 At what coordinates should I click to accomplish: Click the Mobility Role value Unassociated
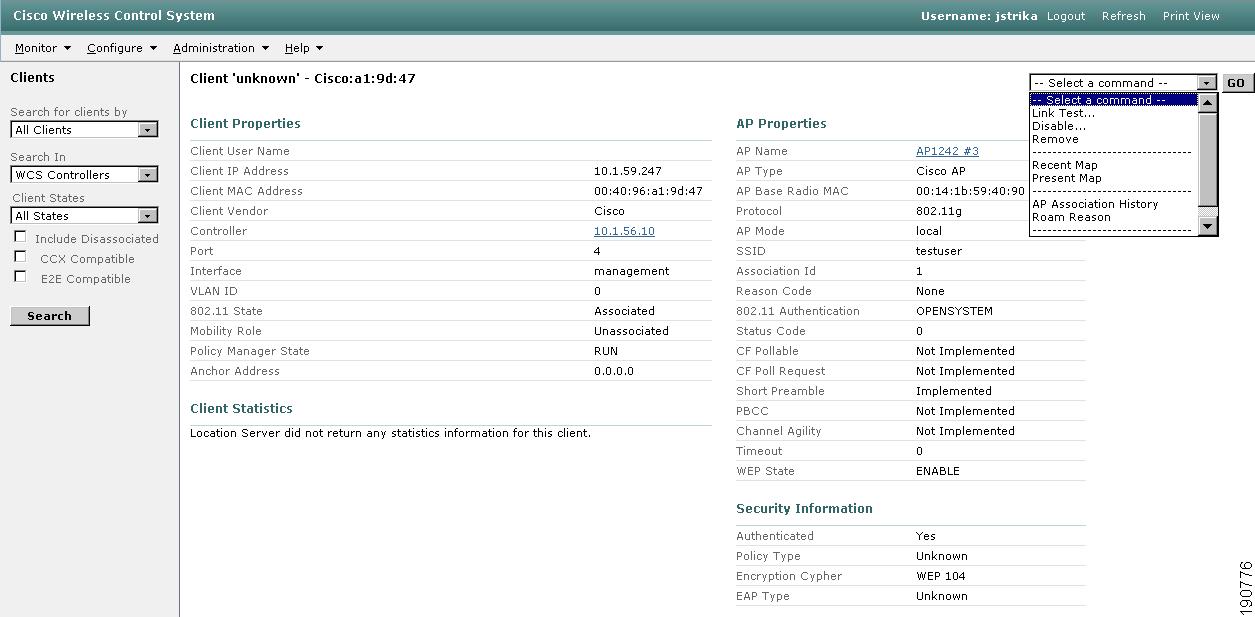tap(631, 331)
